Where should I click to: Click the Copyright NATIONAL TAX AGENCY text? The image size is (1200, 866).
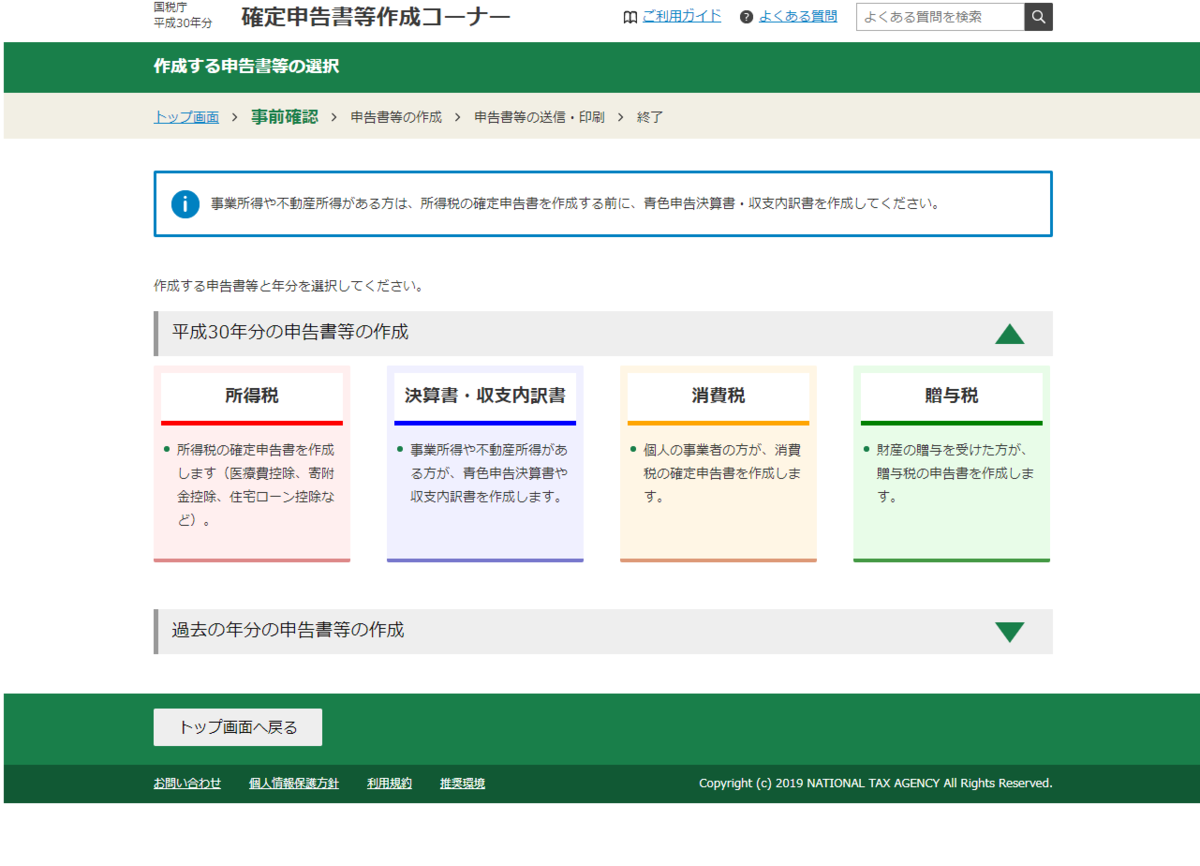tap(876, 783)
